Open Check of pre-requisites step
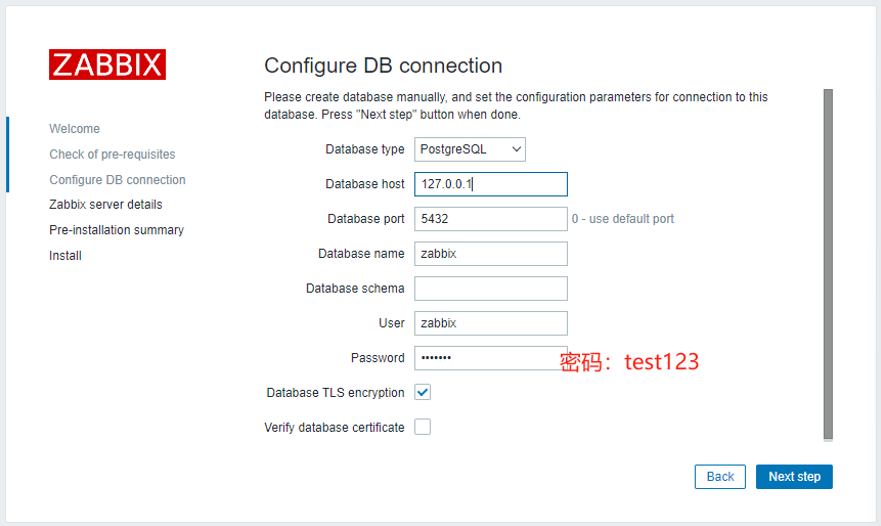Viewport: 881px width, 526px height. tap(112, 154)
